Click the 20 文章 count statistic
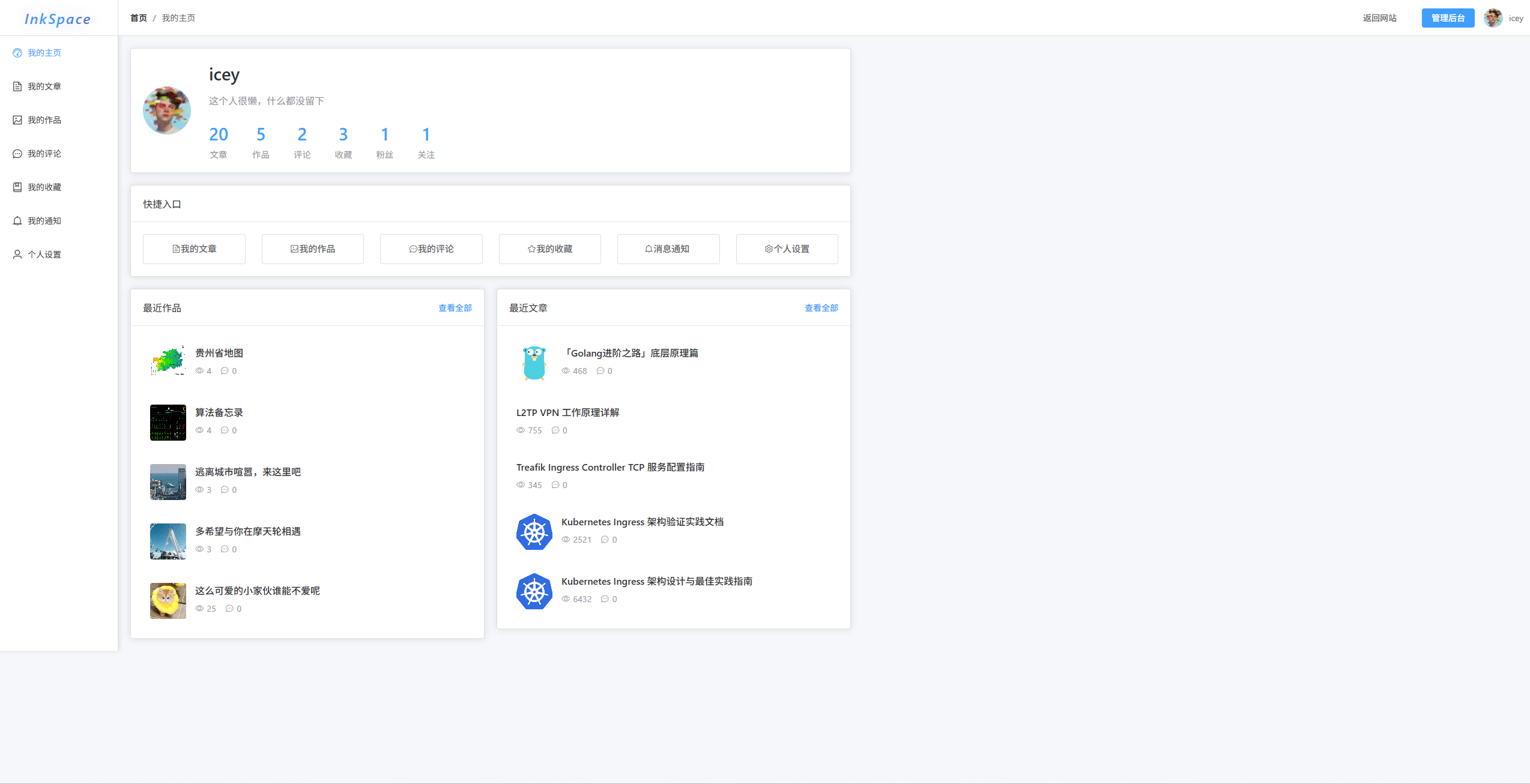1530x784 pixels. pyautogui.click(x=219, y=134)
